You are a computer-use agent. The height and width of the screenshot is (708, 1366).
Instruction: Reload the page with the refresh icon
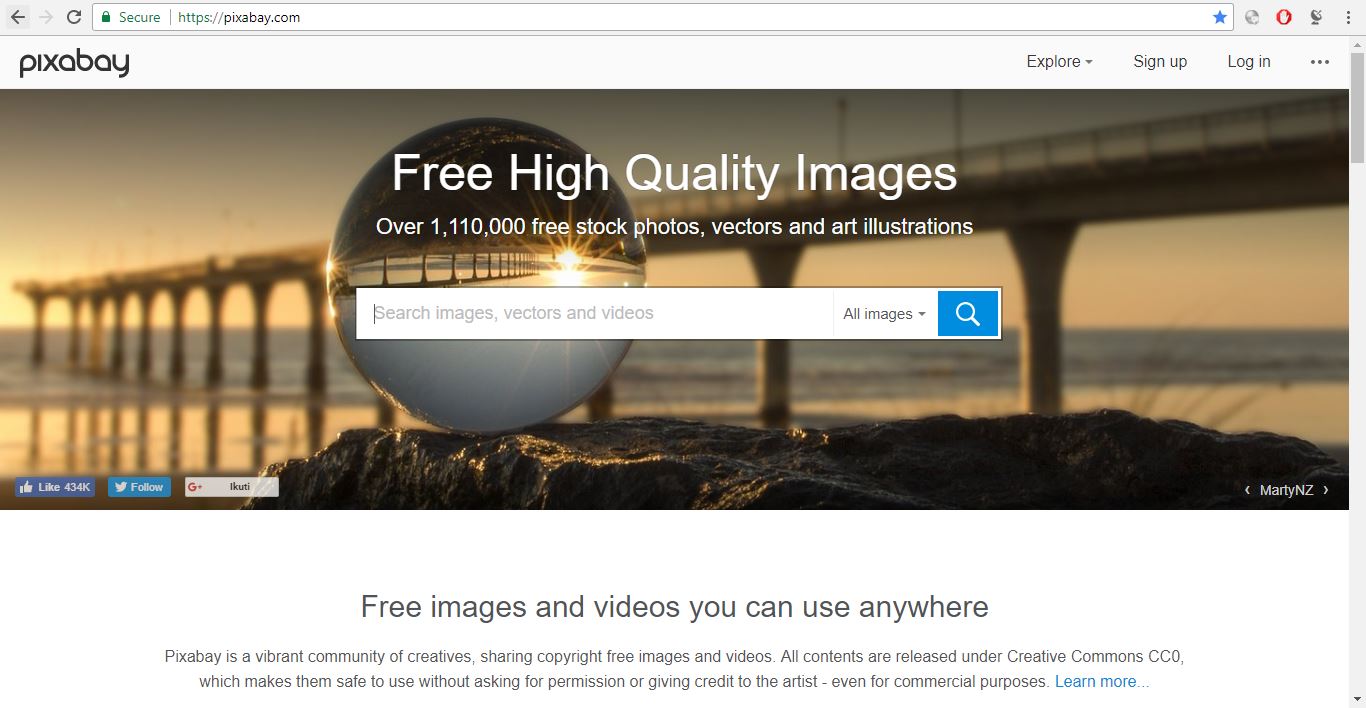74,17
